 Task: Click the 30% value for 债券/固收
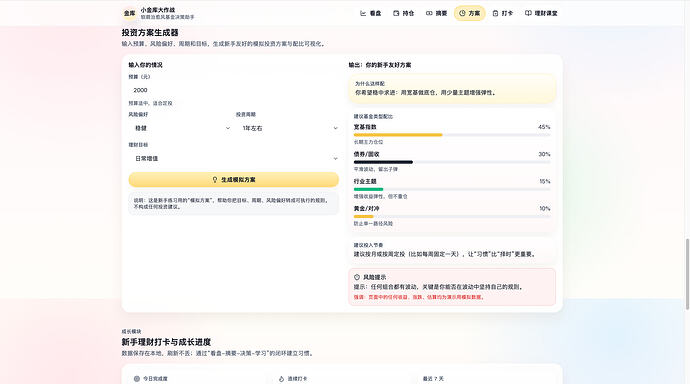pyautogui.click(x=544, y=154)
